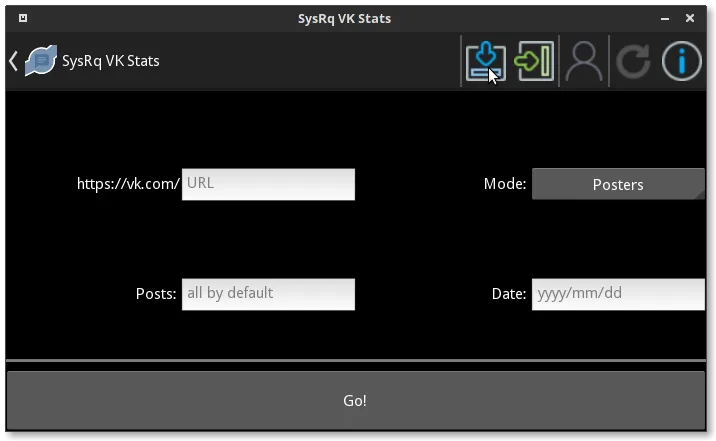Click the 'https://vk.com/' label
The width and height of the screenshot is (716, 441).
(x=128, y=184)
